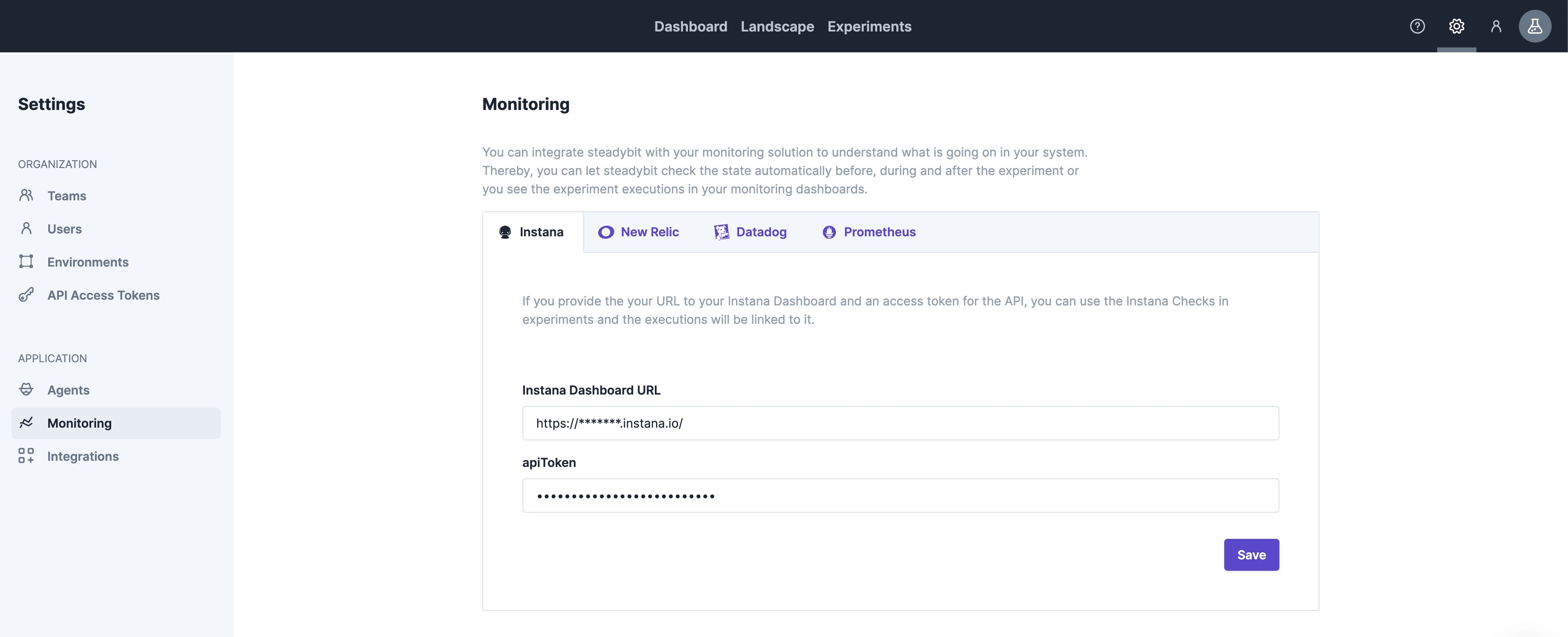Switch to the Prometheus tab
The height and width of the screenshot is (637, 1568).
tap(869, 232)
